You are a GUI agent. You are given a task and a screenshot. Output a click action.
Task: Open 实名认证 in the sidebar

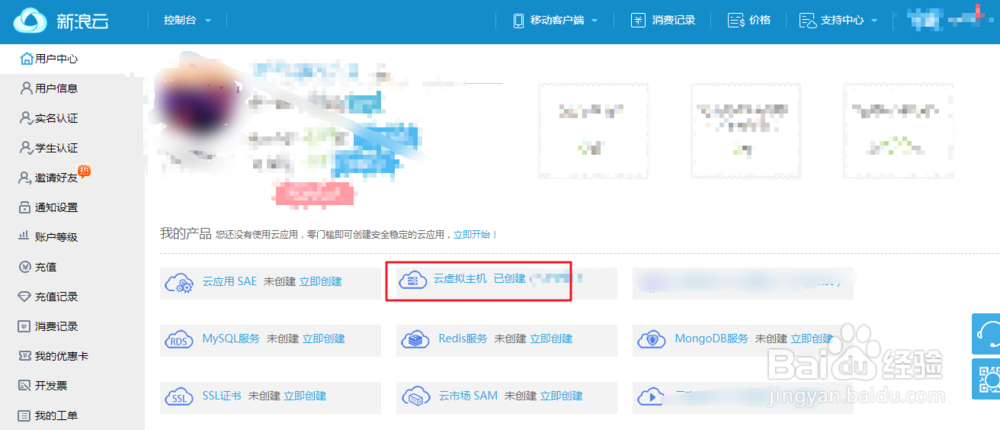point(56,118)
